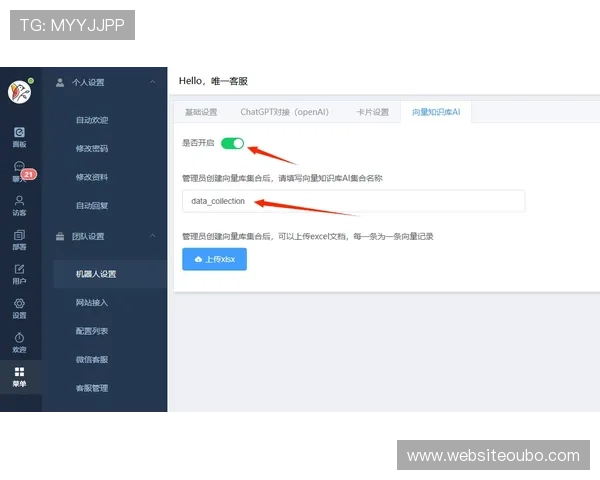Collapse the 团队设置 section chevron
600x480 pixels.
point(153,236)
